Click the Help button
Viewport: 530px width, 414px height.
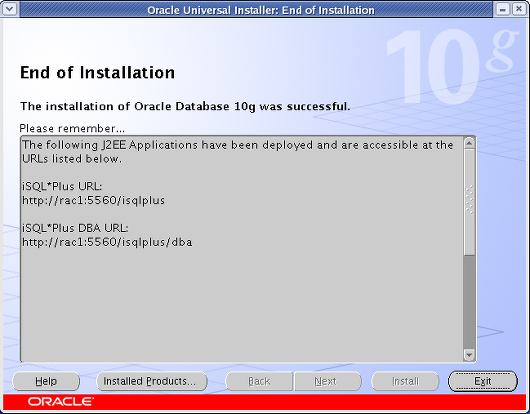click(46, 381)
